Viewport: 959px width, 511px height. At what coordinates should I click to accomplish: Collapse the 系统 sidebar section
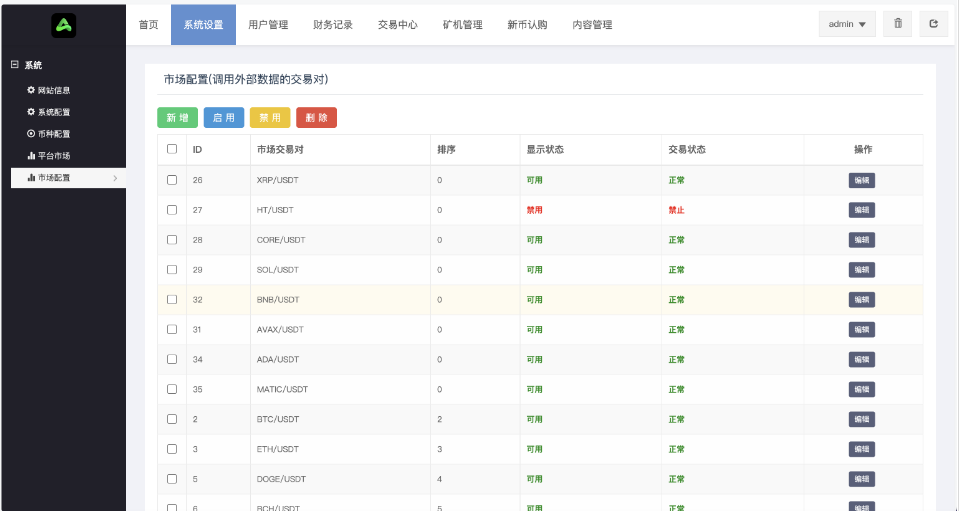(x=15, y=65)
